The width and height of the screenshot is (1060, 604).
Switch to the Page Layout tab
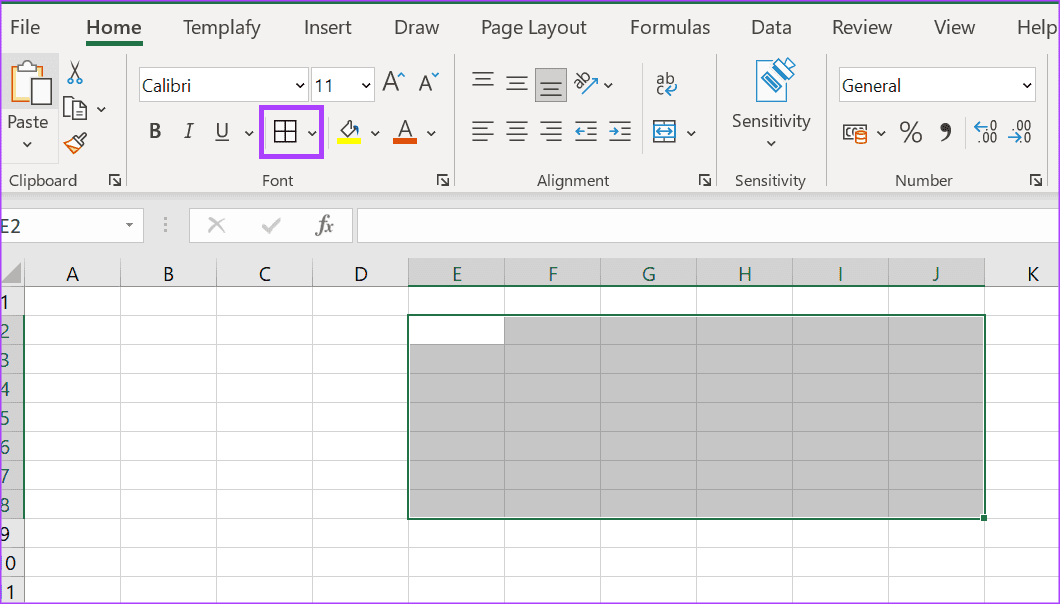click(533, 27)
